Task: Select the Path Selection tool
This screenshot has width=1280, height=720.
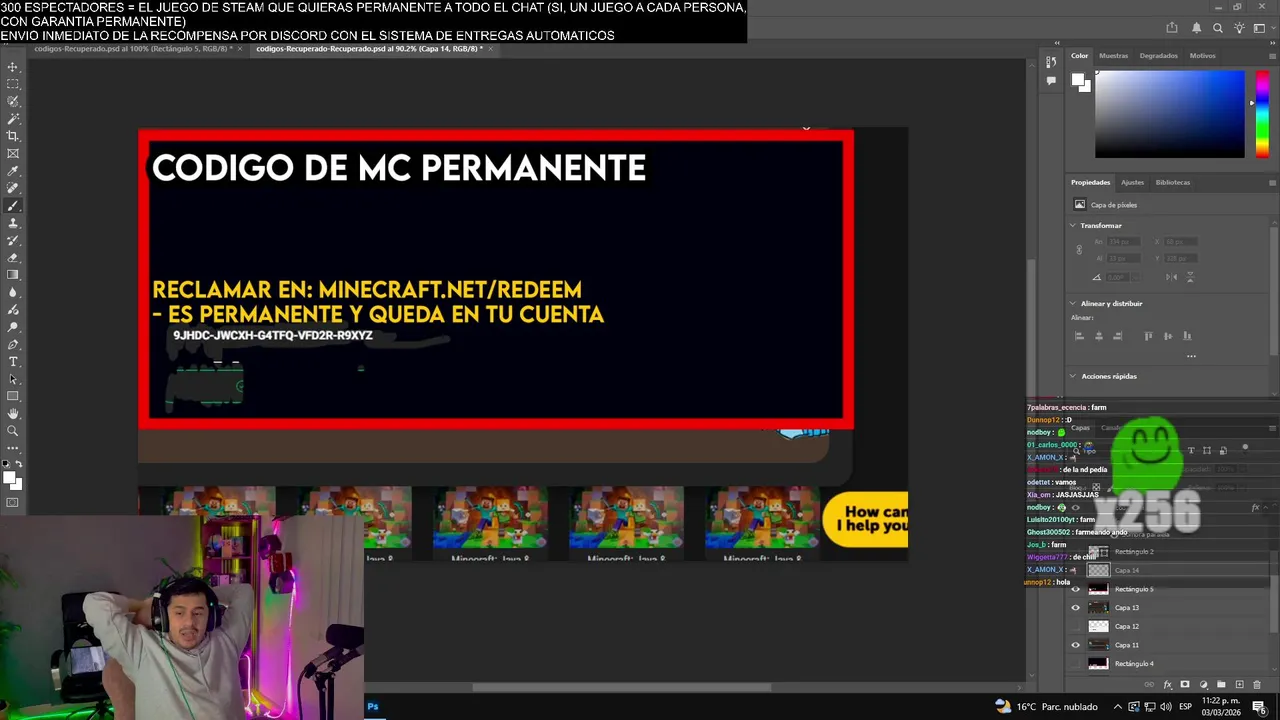Action: pos(13,379)
